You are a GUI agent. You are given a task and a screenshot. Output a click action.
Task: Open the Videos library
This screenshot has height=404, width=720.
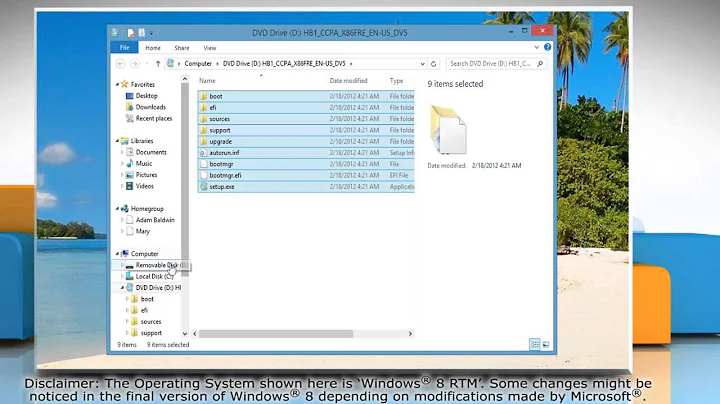coord(144,186)
